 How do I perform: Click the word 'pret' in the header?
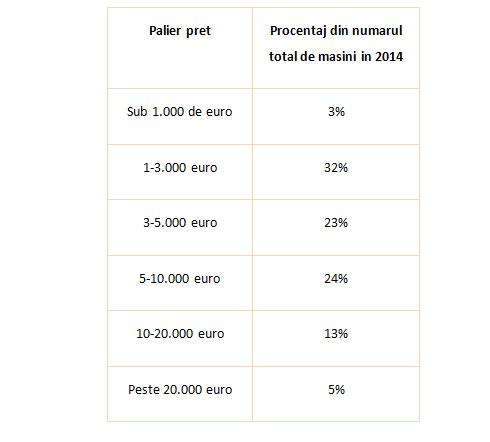(198, 31)
